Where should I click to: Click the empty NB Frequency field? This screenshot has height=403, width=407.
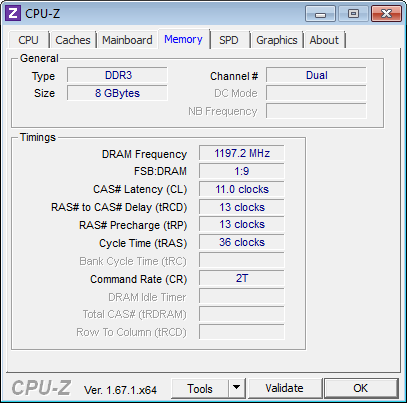(x=316, y=111)
